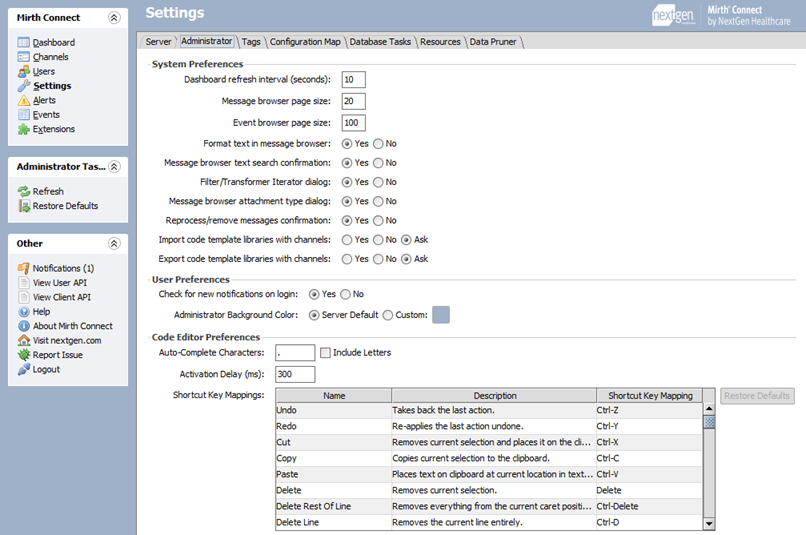Select the Delete Rest Of Line row
Screen dimensions: 806x535
click(x=489, y=506)
